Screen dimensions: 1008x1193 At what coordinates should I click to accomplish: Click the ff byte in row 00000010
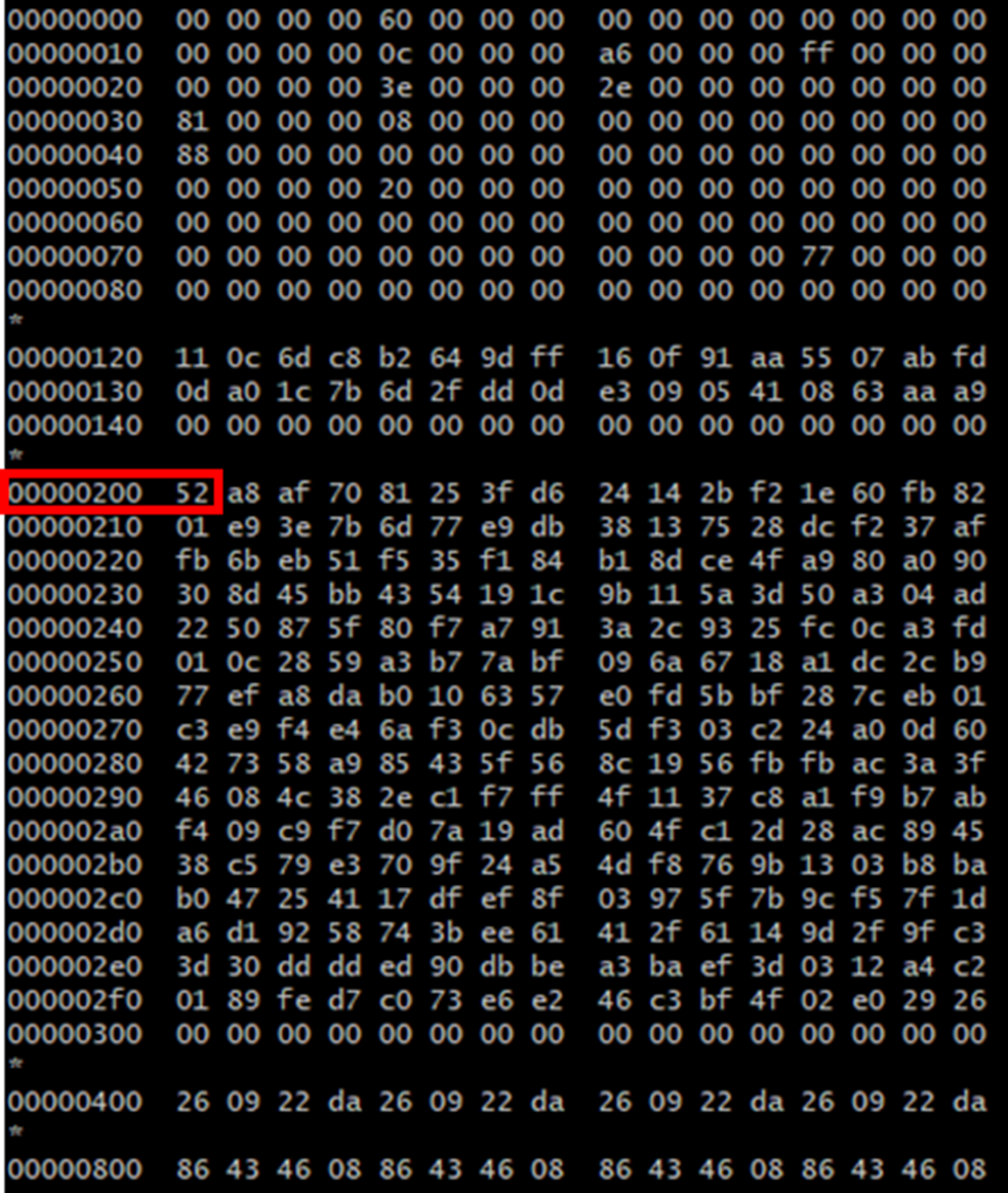pos(817,53)
